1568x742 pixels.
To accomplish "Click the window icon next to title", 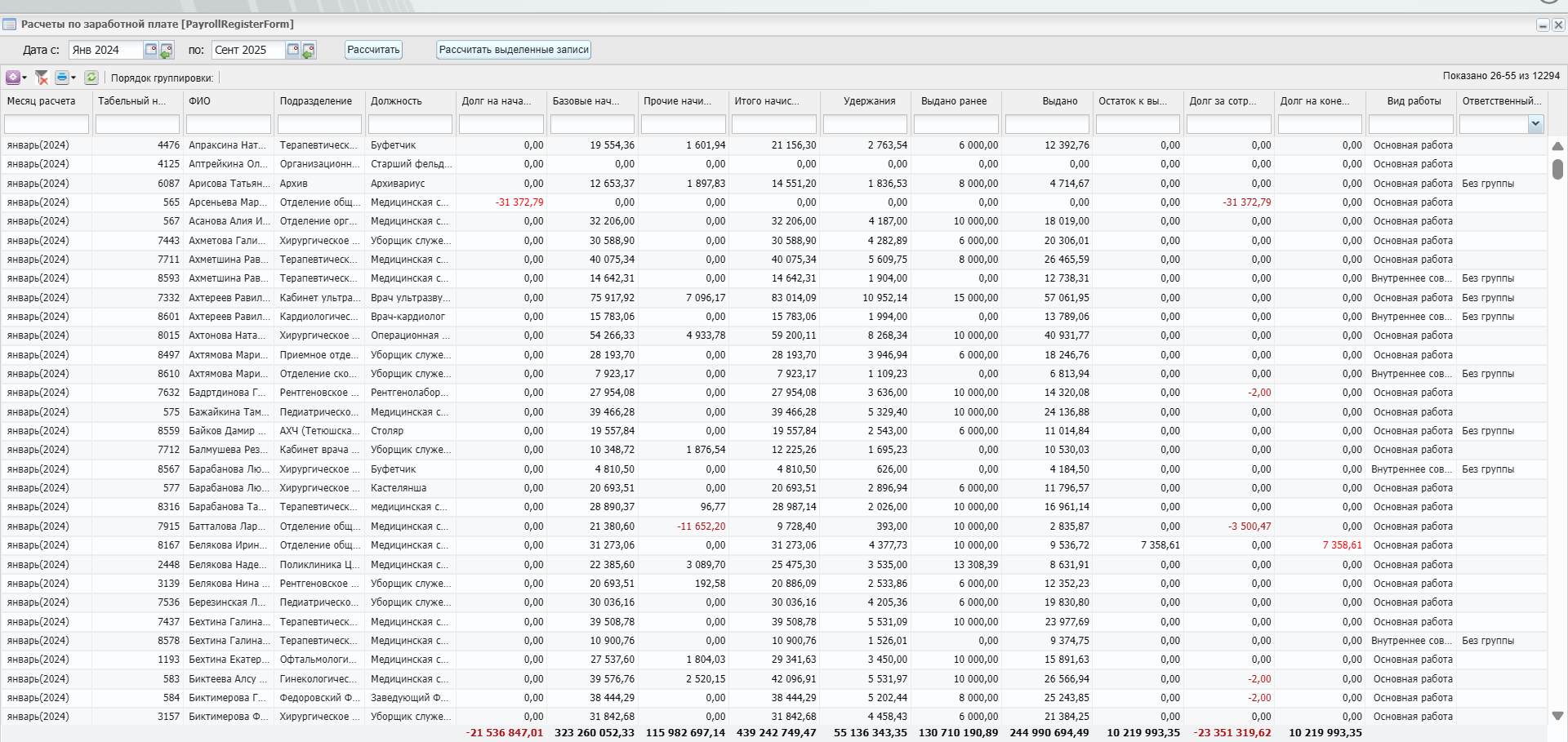I will click(10, 24).
